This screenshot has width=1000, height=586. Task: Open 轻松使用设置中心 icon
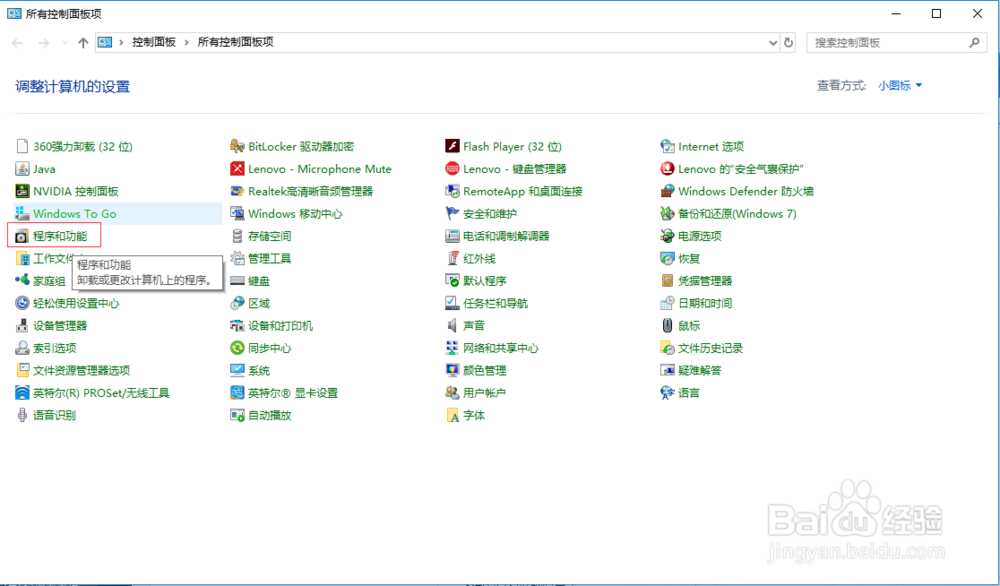22,304
